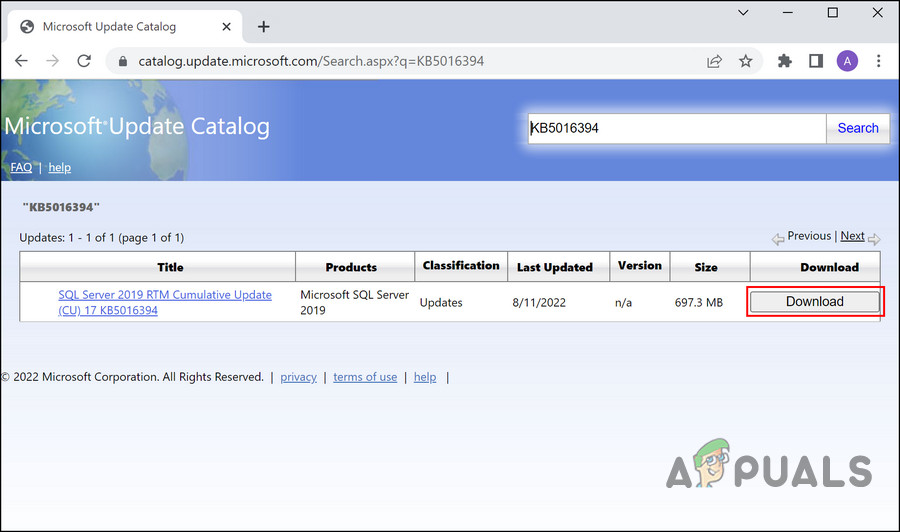Open the help link in header
The height and width of the screenshot is (532, 900).
(x=60, y=168)
